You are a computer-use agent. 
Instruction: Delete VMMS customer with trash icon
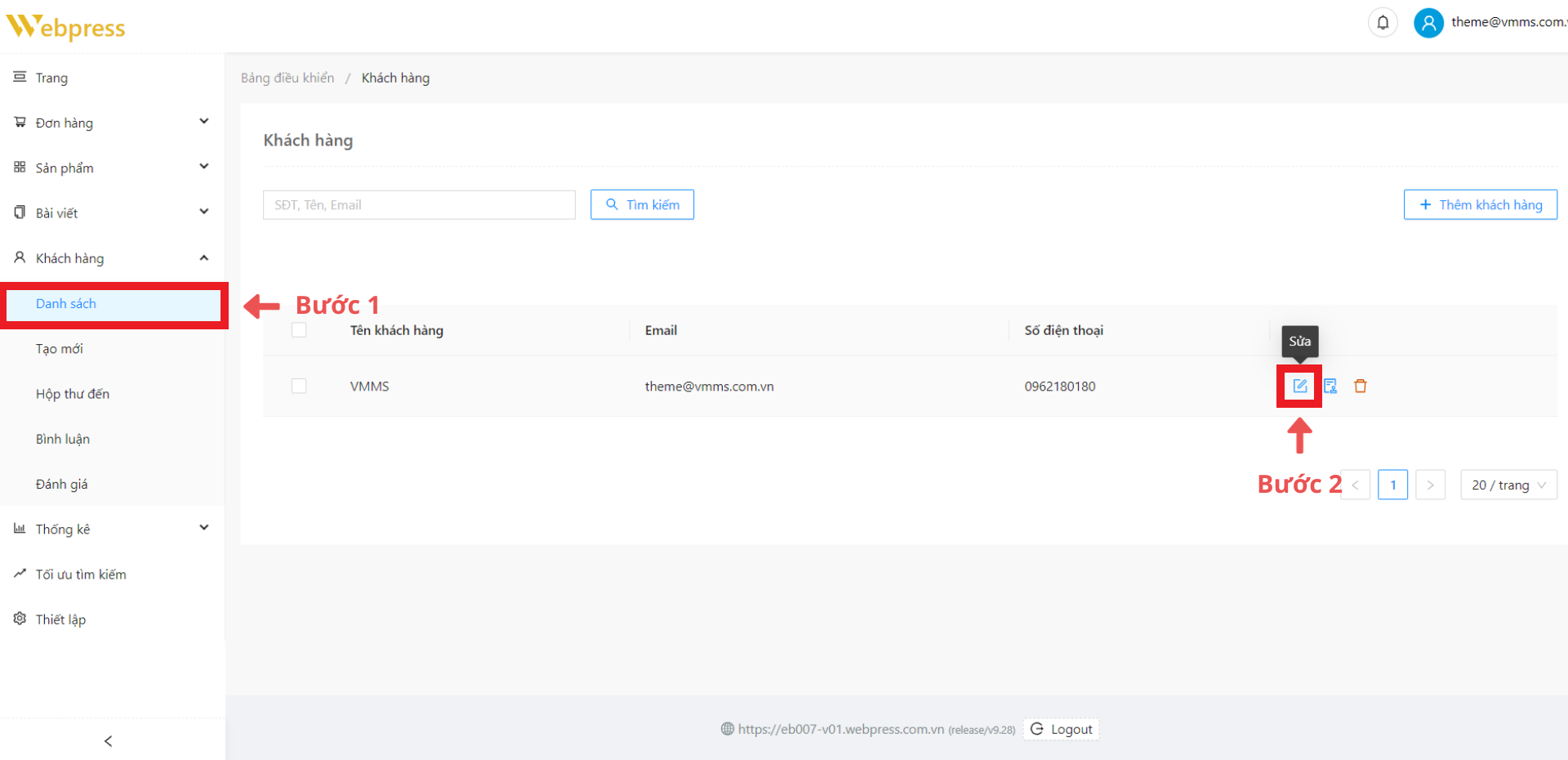pyautogui.click(x=1361, y=386)
